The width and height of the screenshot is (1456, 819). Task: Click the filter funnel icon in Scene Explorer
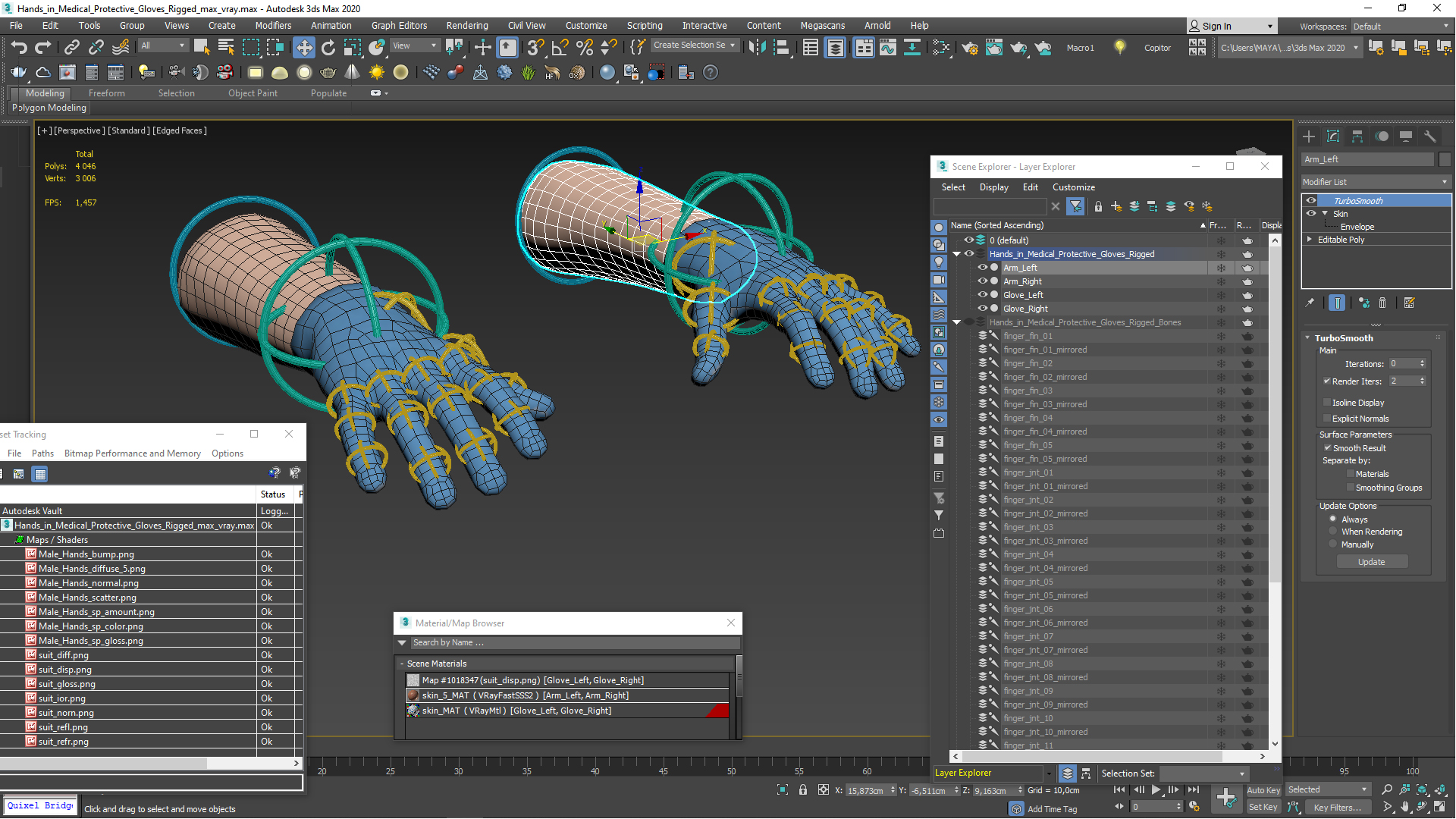[1075, 206]
